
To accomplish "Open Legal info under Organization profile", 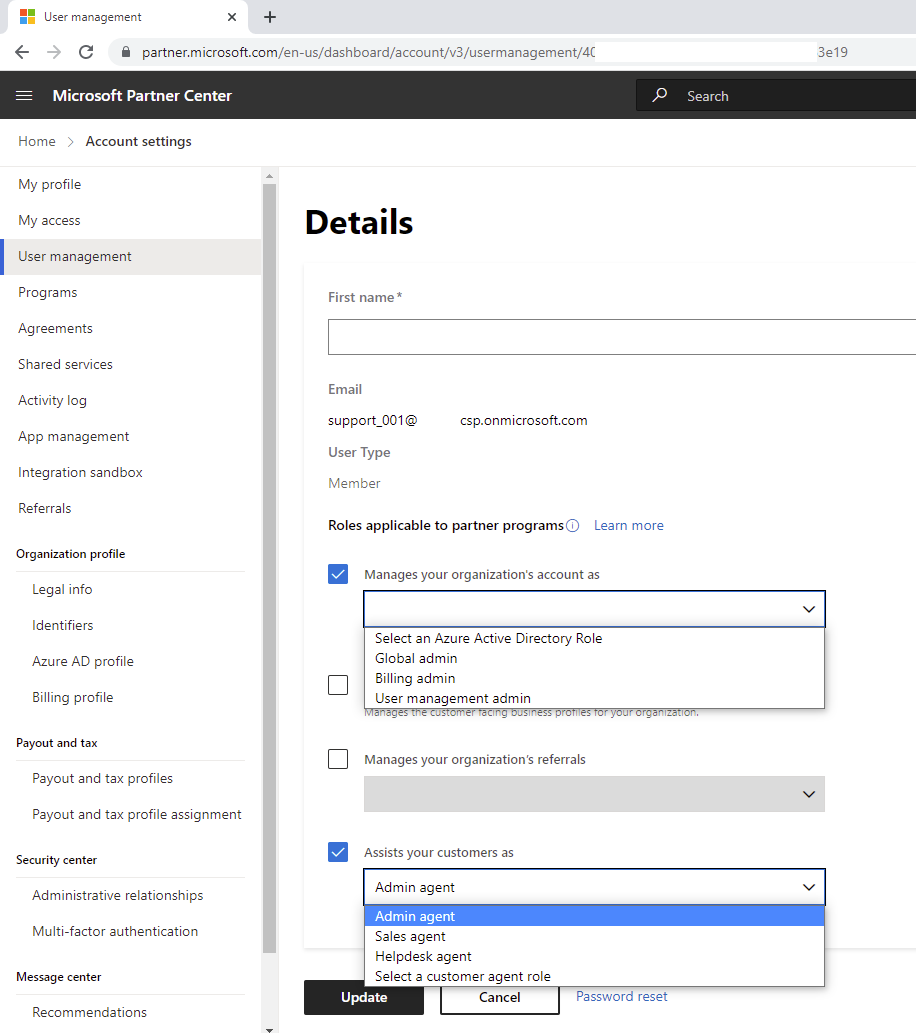I will pos(62,590).
